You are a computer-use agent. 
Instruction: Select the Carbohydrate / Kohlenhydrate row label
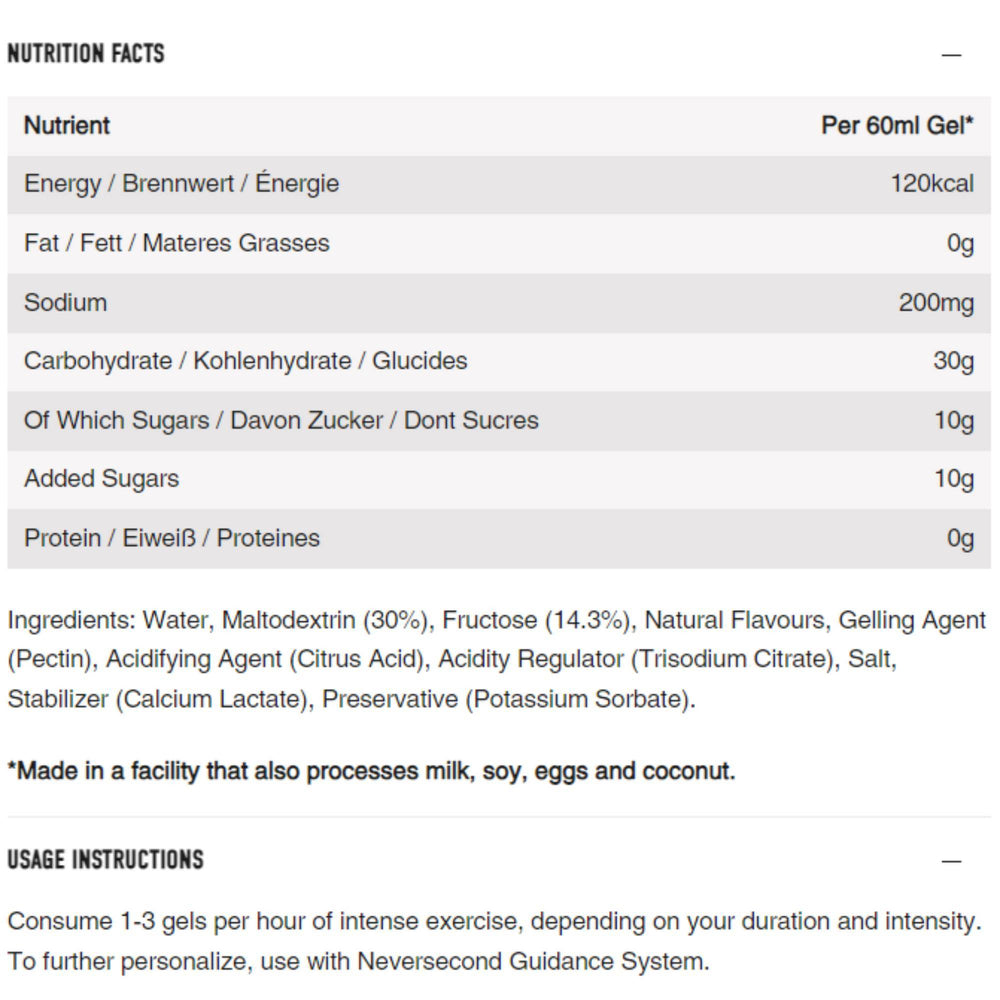(x=245, y=361)
